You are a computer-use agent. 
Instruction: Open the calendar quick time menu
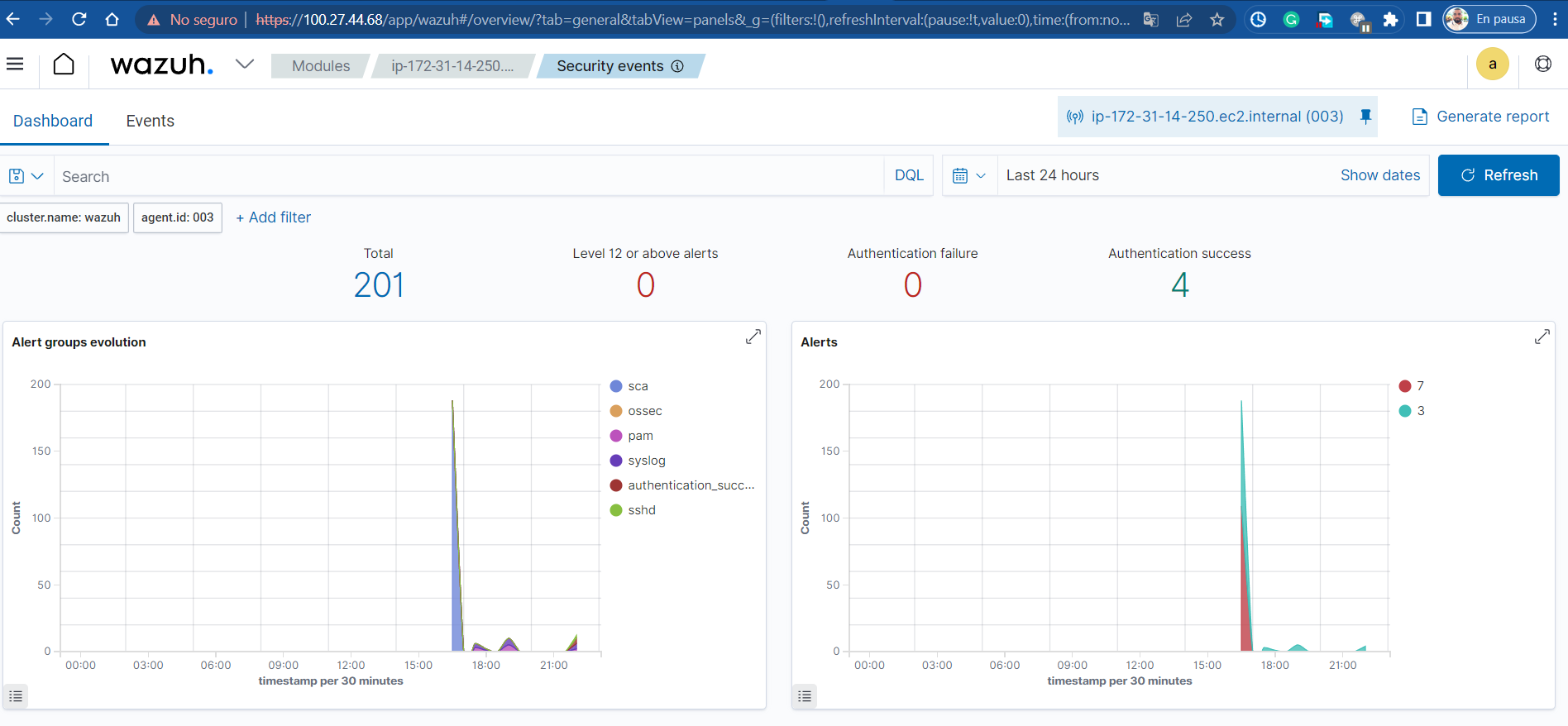[969, 175]
